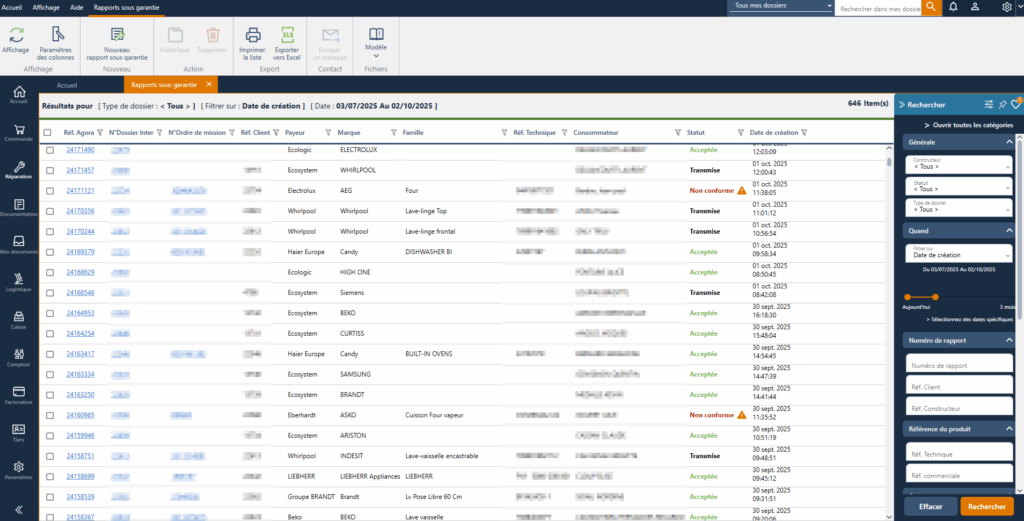1024x521 pixels.
Task: Collapse the Numéro de rapport section
Action: [1008, 340]
